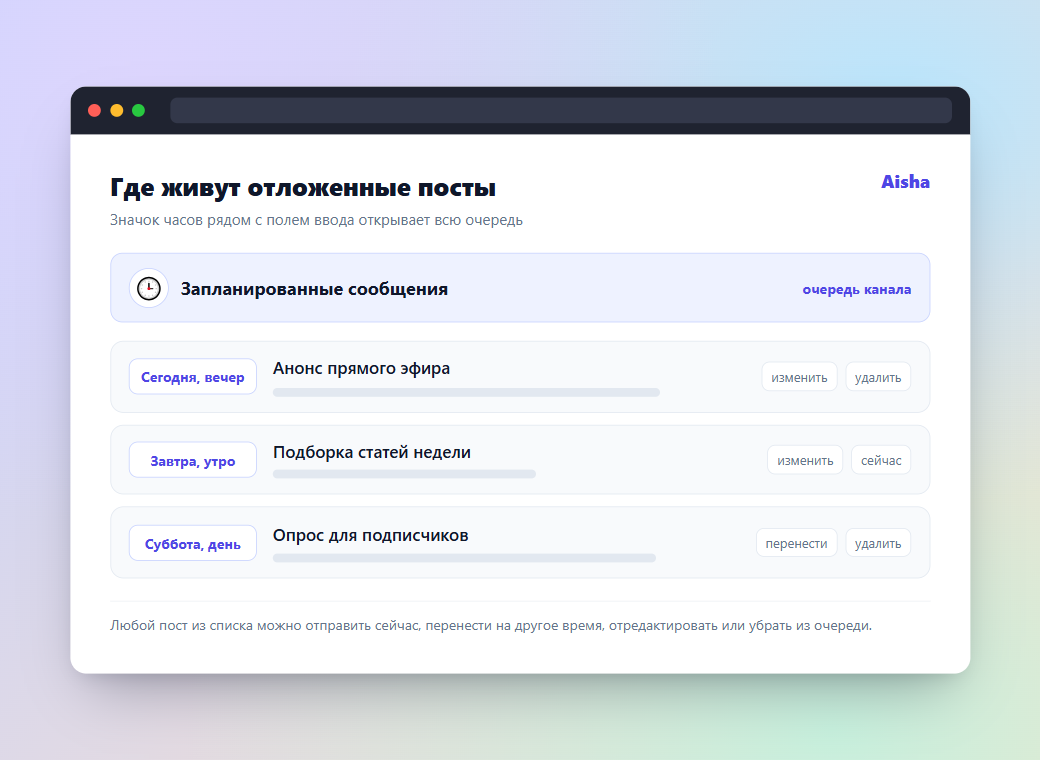Close the window with the red button
The height and width of the screenshot is (760, 1040).
click(95, 111)
